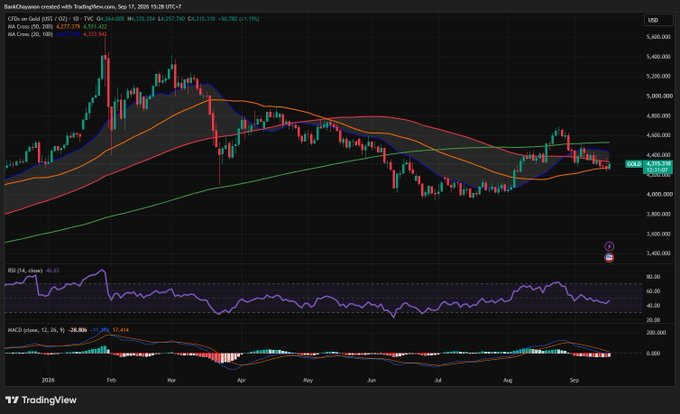Screen dimensions: 680x414
Task: Click the Aug label on time axis
Action: pyautogui.click(x=508, y=380)
